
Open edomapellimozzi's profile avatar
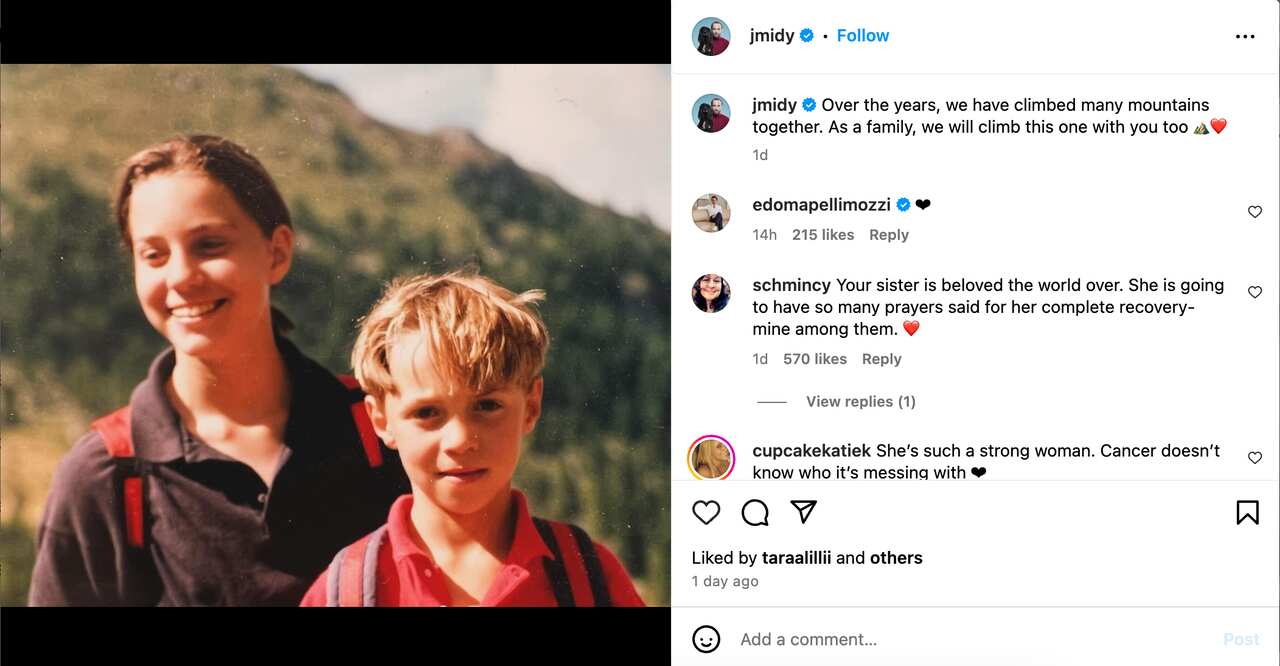tap(711, 213)
